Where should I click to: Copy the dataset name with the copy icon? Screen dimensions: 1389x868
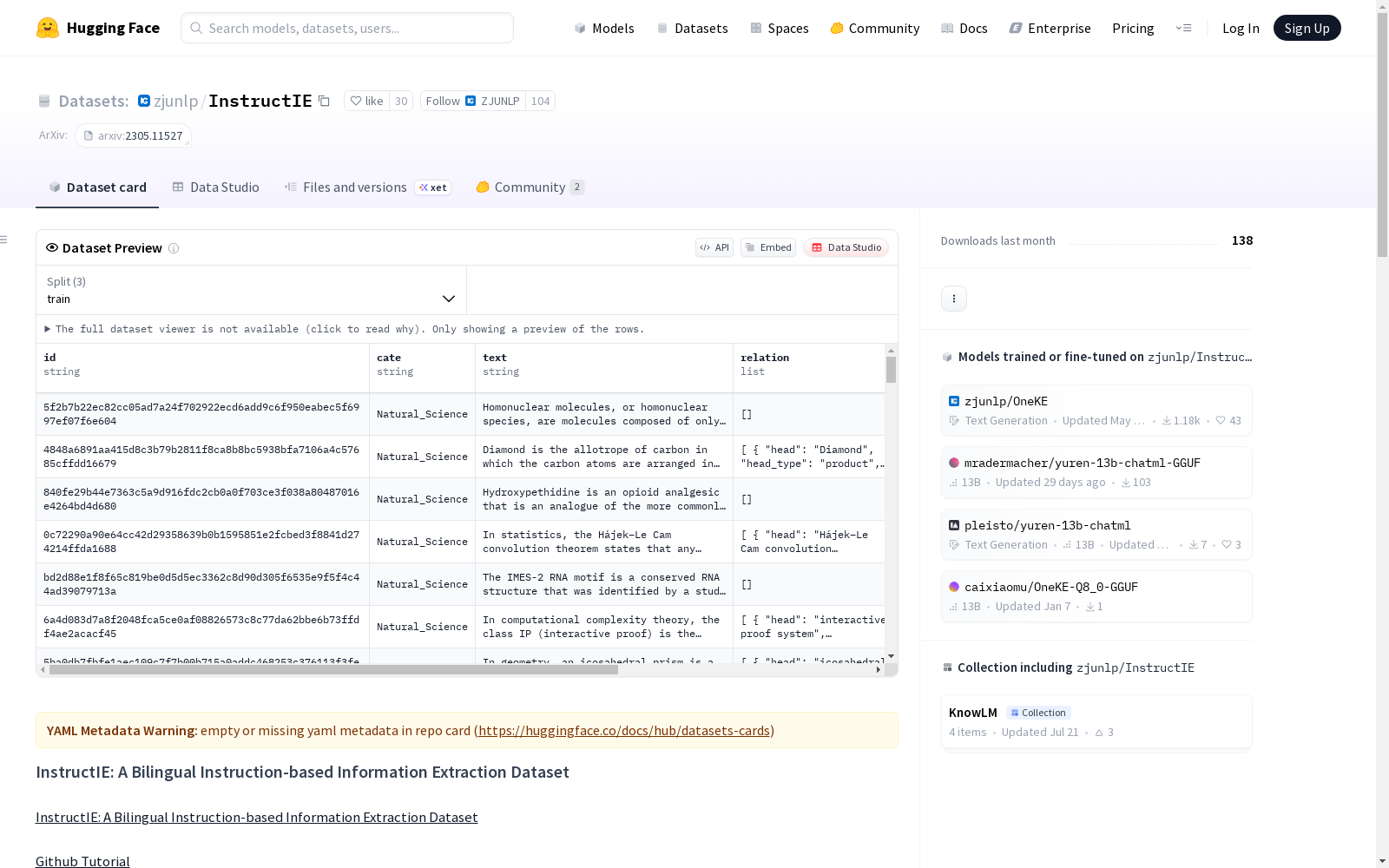[324, 101]
